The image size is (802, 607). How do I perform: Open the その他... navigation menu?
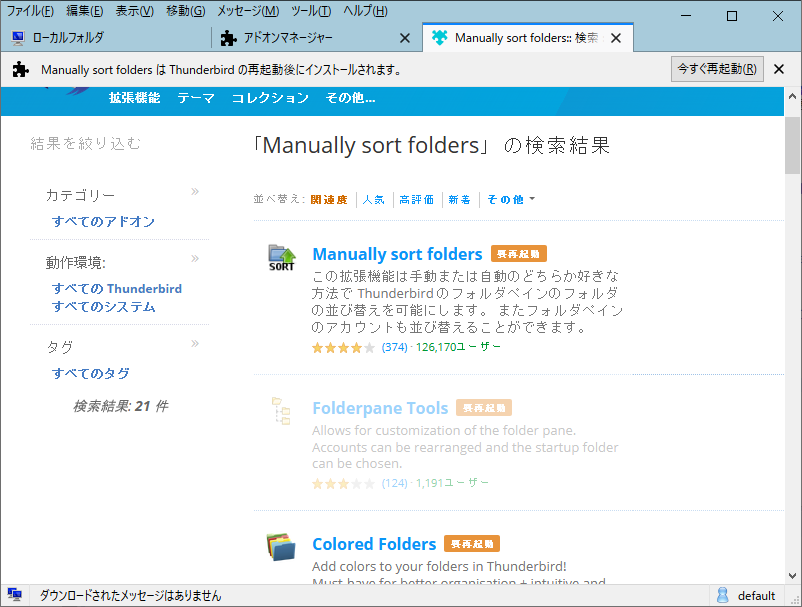(x=350, y=98)
